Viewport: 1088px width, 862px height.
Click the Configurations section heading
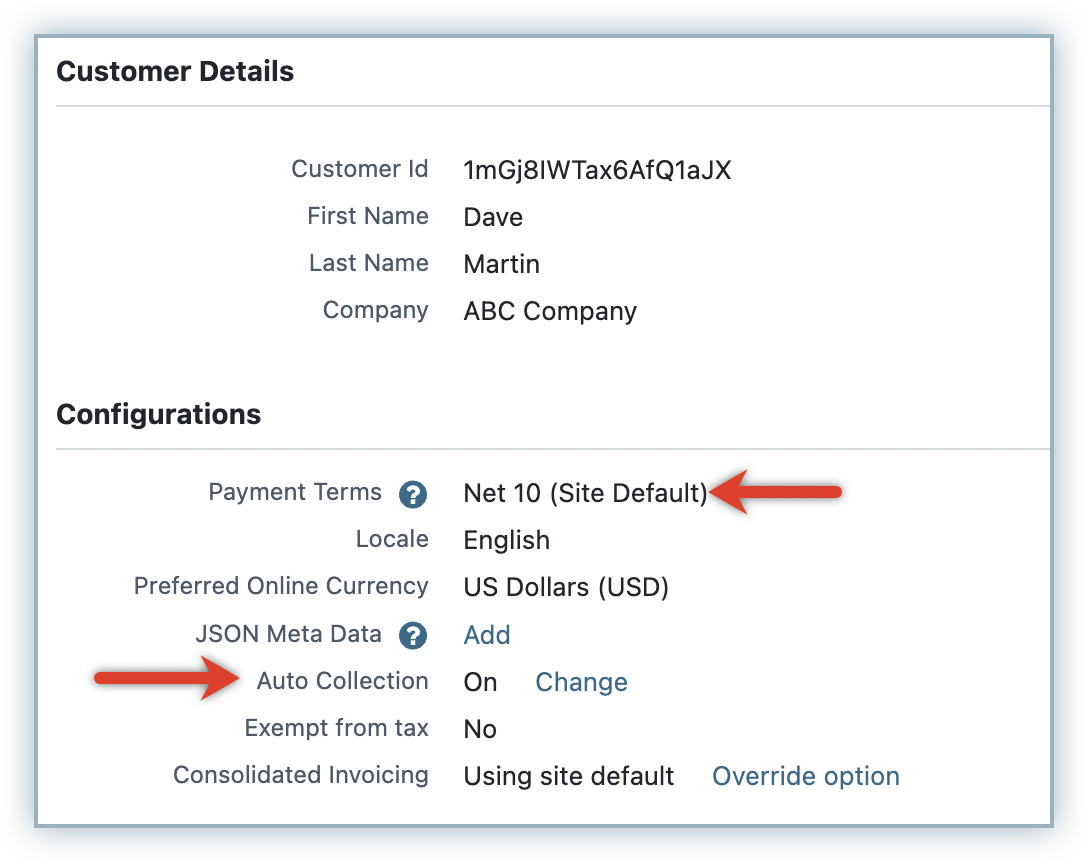(158, 414)
